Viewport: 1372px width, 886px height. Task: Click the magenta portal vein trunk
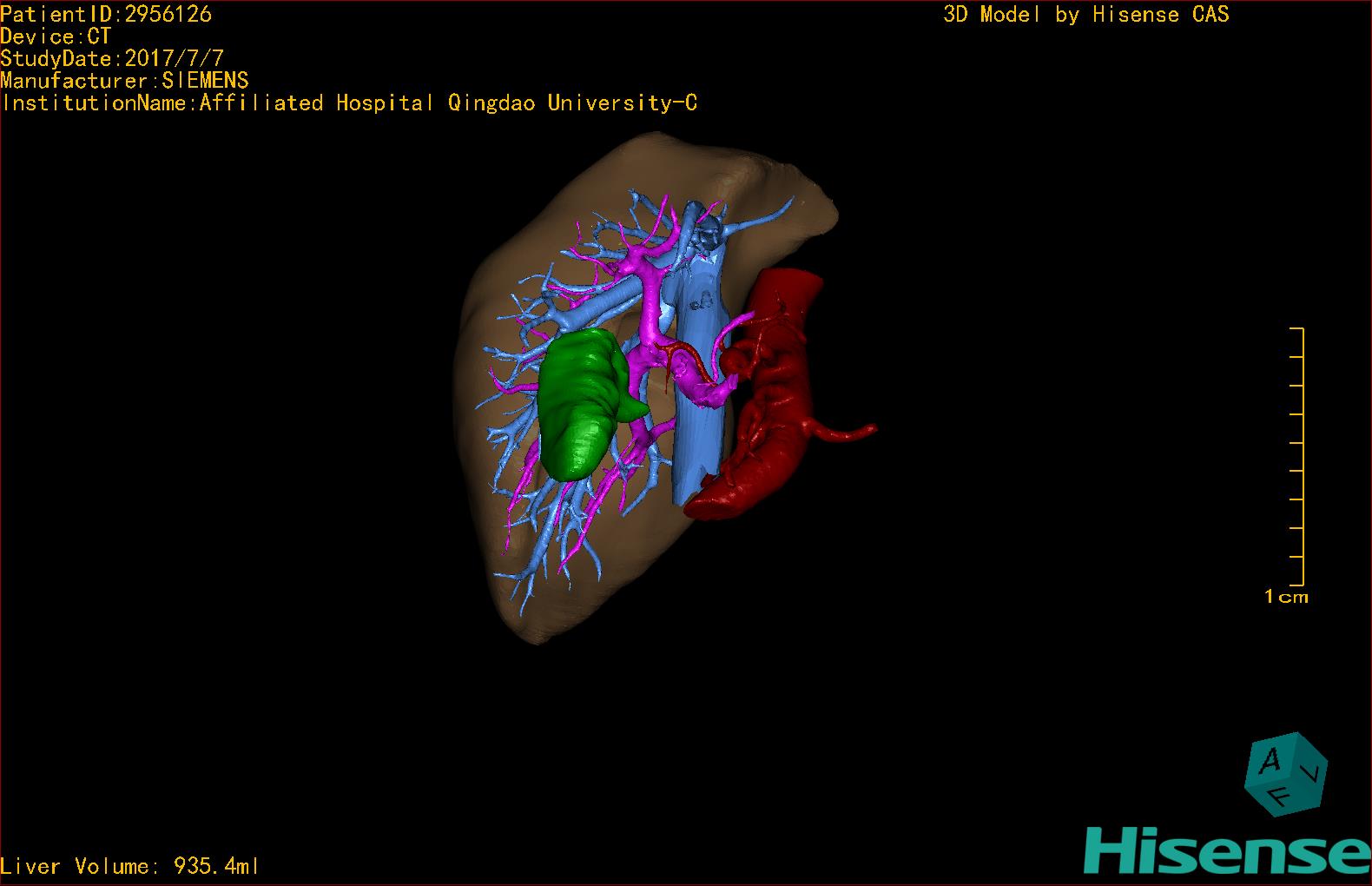pos(647,313)
